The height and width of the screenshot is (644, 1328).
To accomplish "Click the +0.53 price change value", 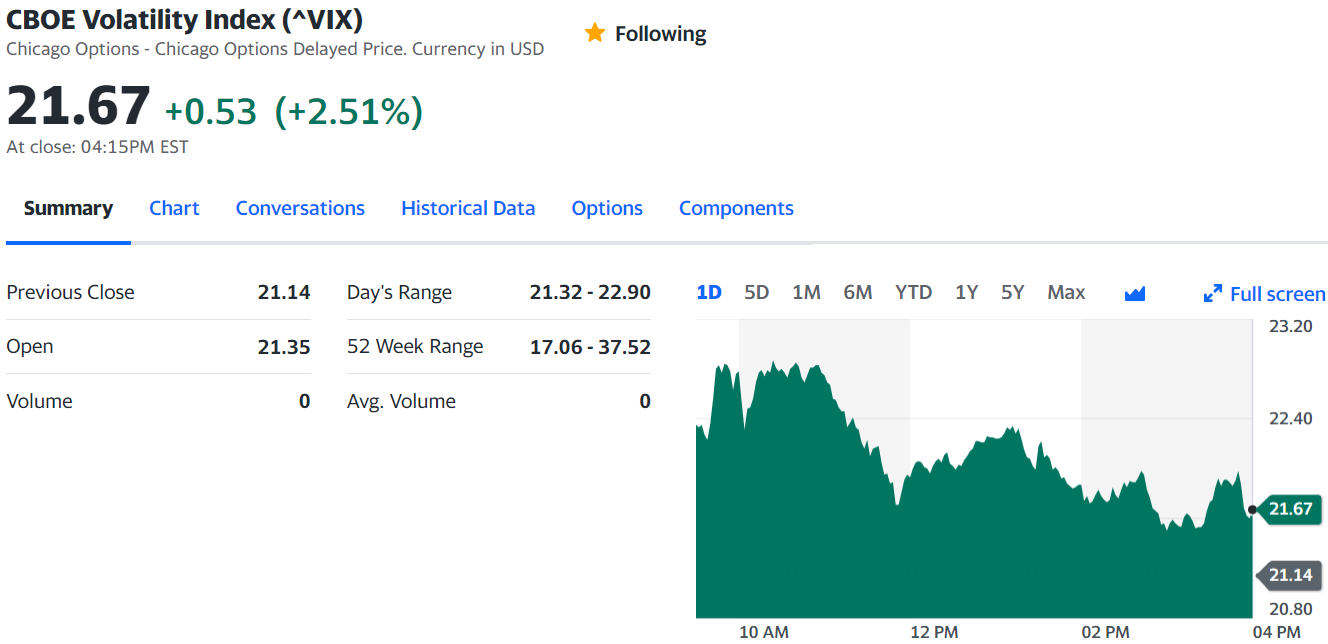I will pyautogui.click(x=211, y=112).
